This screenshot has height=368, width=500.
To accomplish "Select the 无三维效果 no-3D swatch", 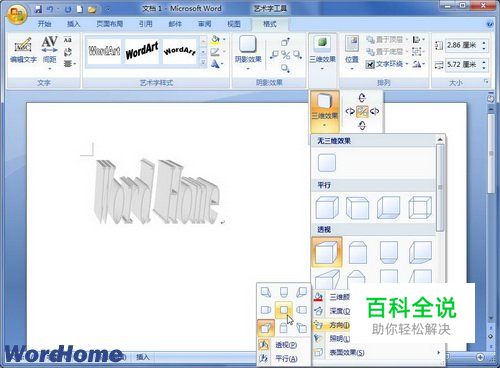I will click(x=327, y=163).
